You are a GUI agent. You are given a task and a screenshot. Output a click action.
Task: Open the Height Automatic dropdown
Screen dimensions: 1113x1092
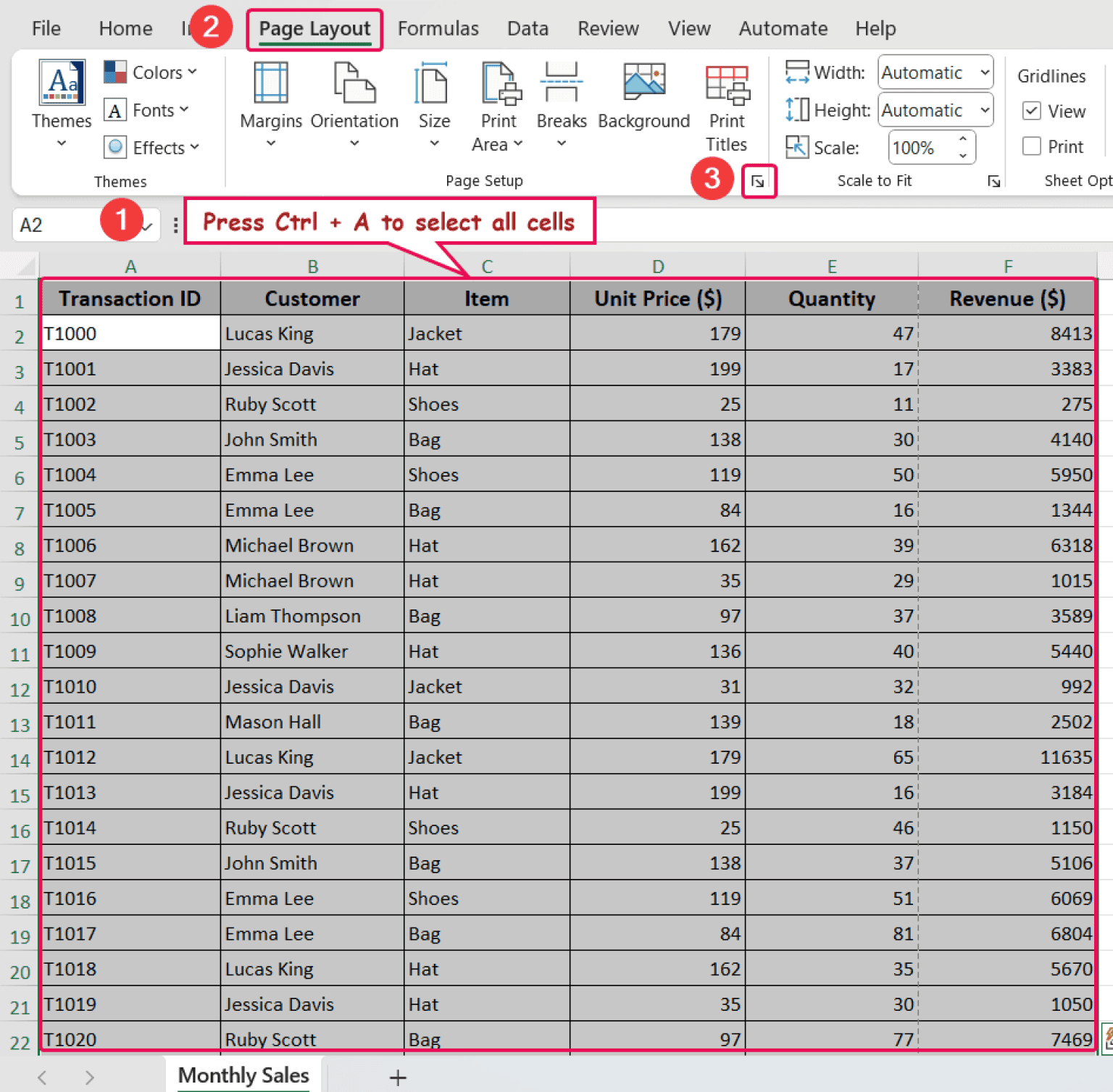tap(983, 110)
